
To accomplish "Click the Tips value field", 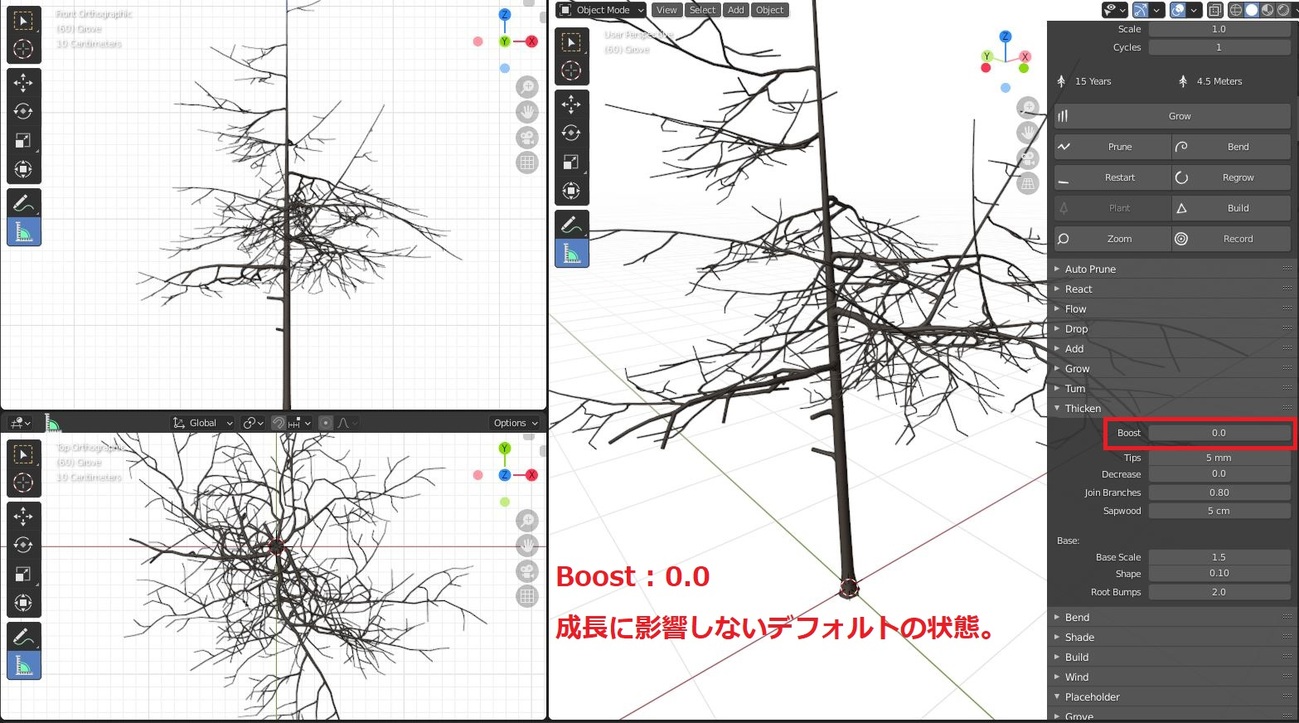I will [x=1219, y=457].
